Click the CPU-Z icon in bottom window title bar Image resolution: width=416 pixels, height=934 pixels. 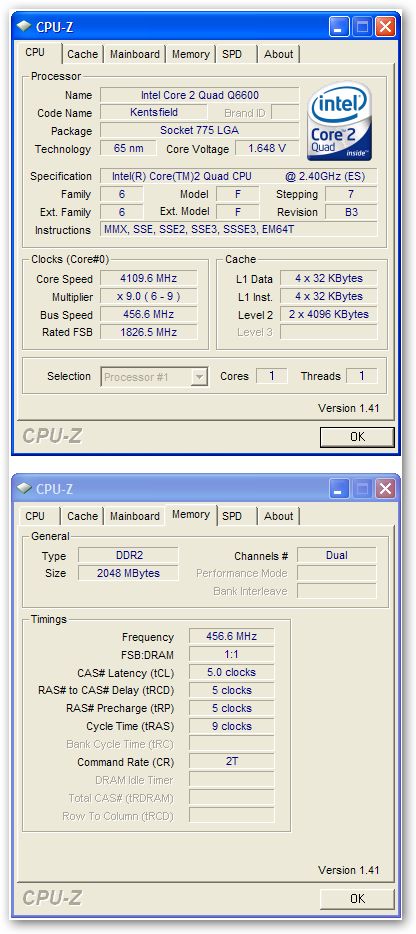click(24, 488)
